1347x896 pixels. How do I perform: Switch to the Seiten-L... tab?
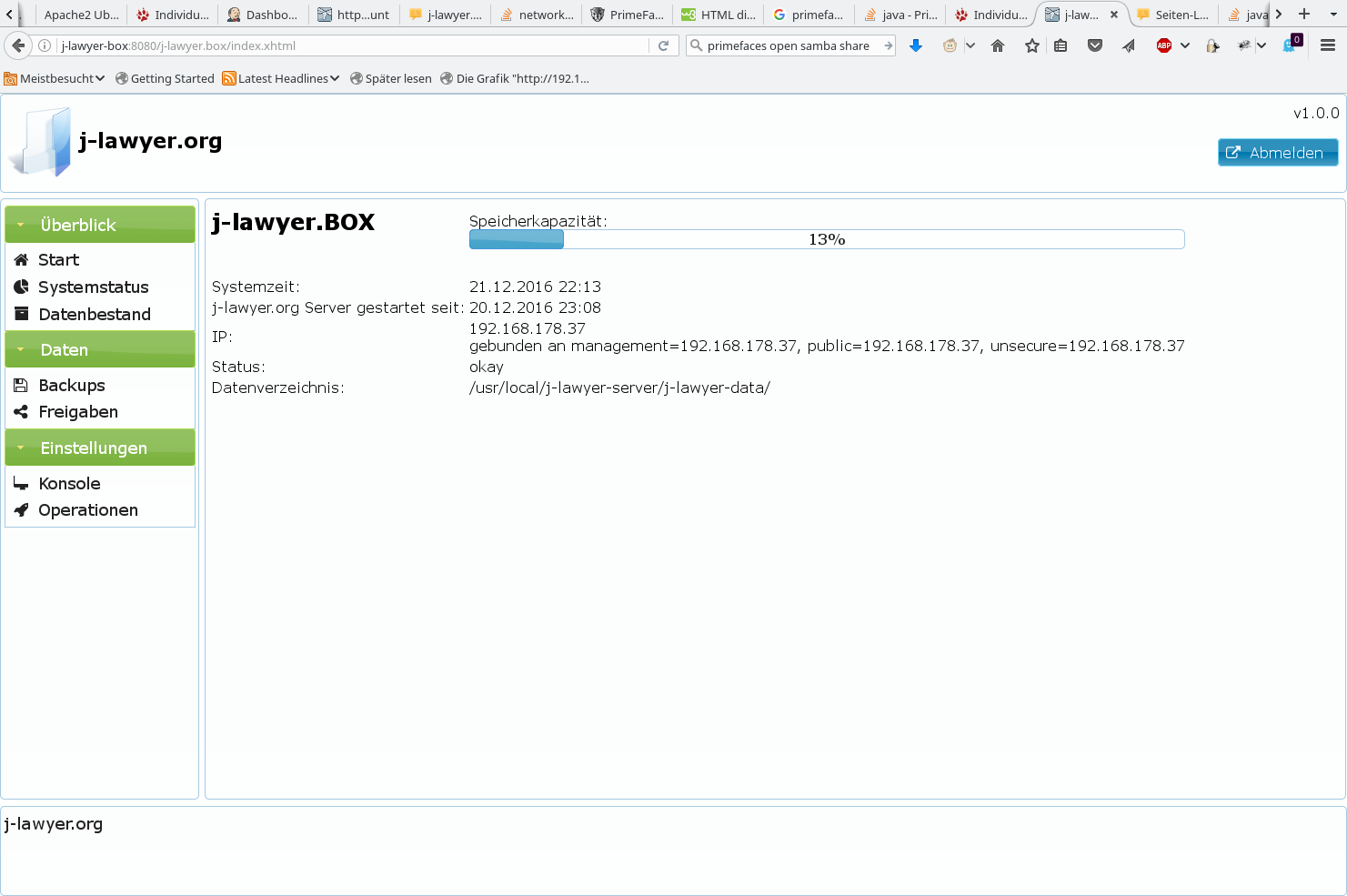1172,15
